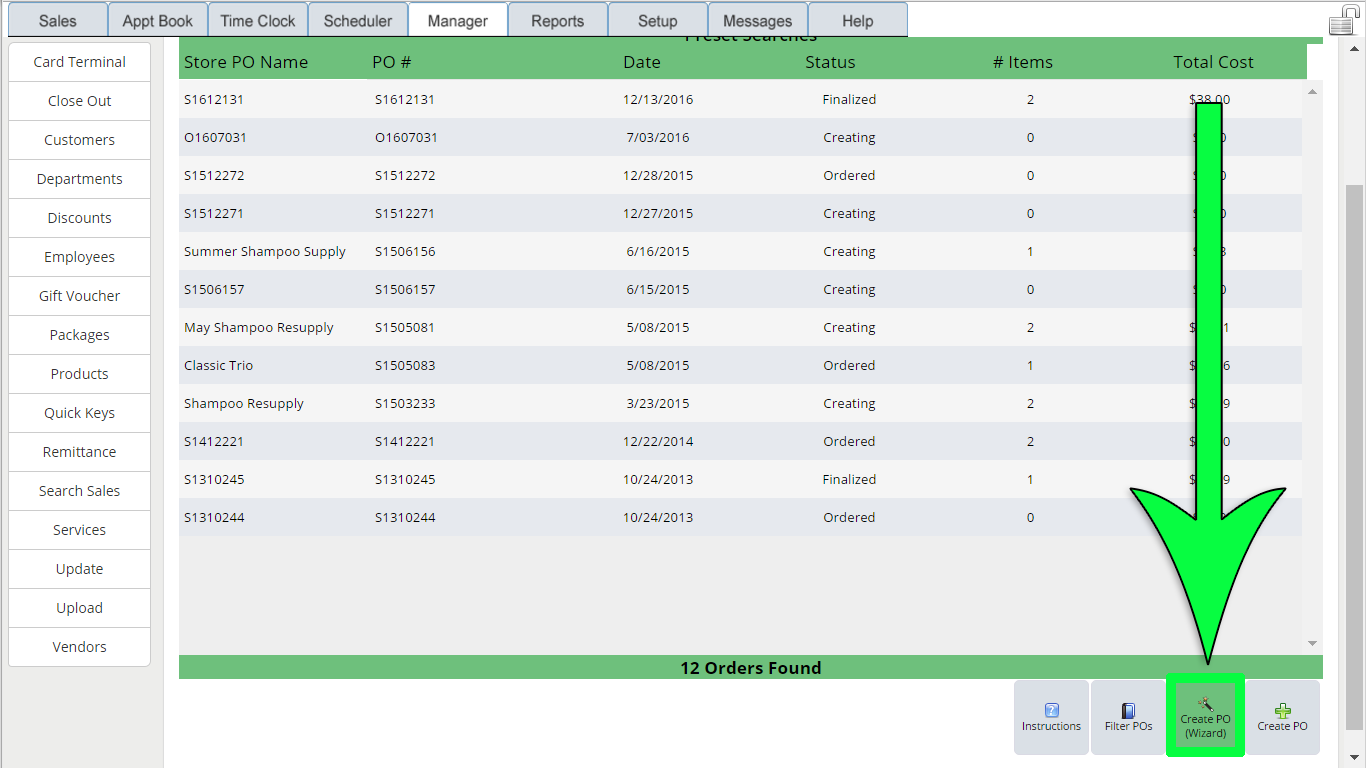Image resolution: width=1366 pixels, height=768 pixels.
Task: Click the Create PO plus button
Action: [1282, 717]
